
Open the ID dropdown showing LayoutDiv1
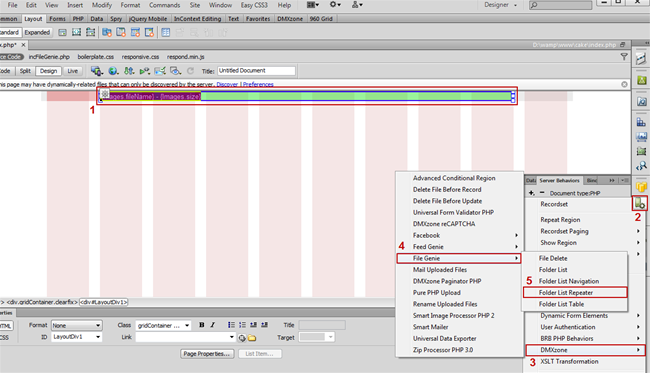click(x=76, y=337)
